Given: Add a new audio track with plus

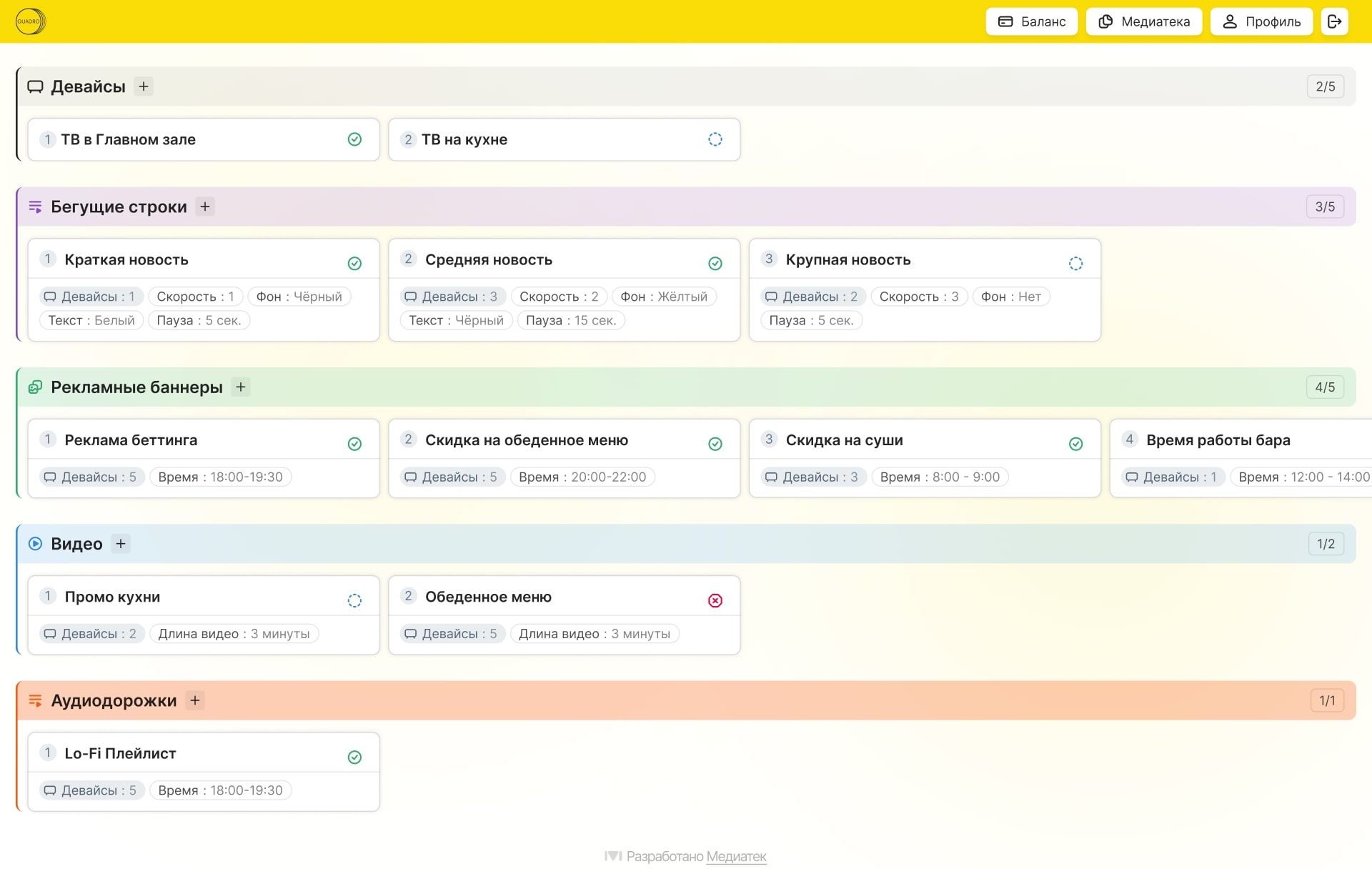Looking at the screenshot, I should coord(195,700).
